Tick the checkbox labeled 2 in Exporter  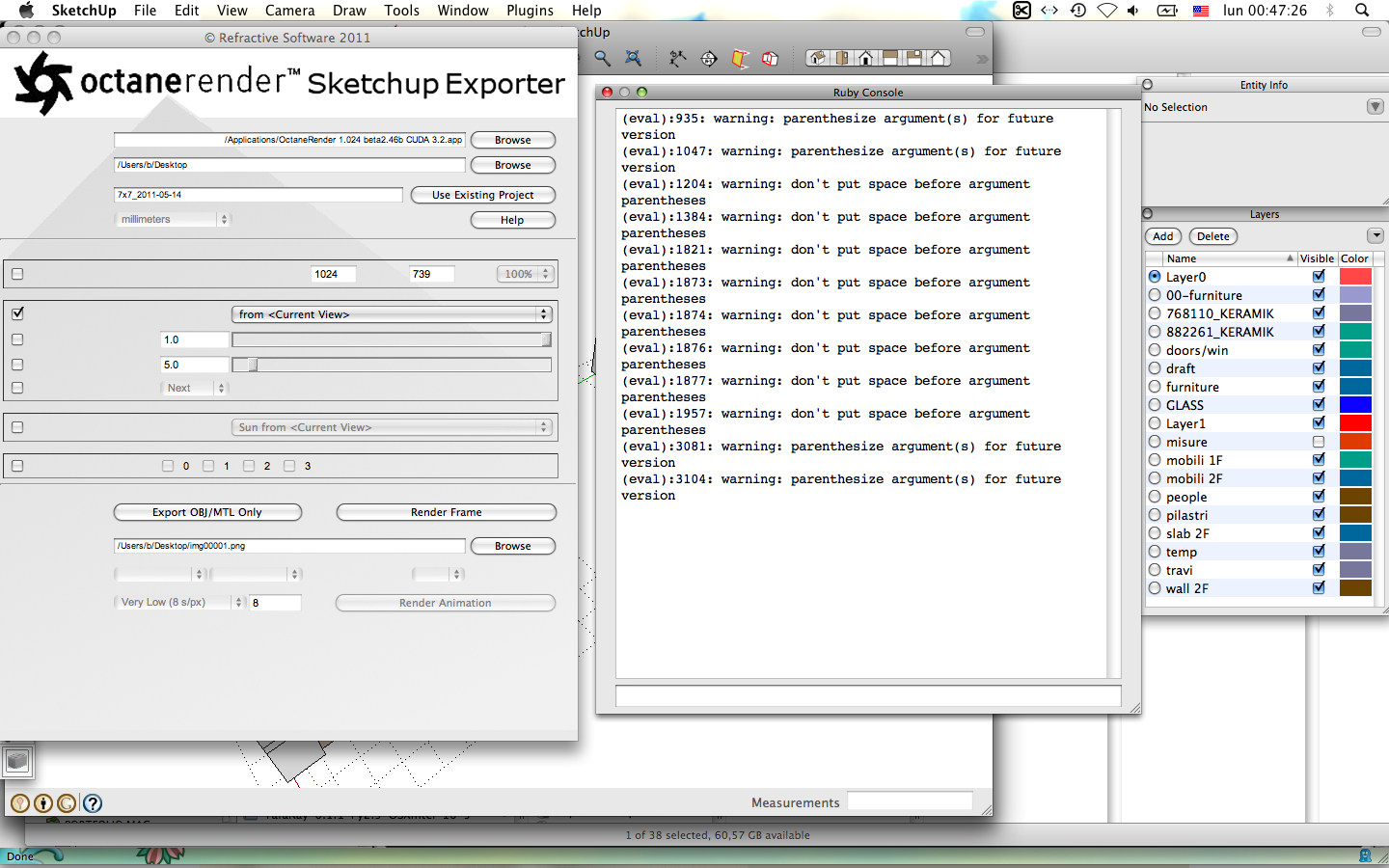pos(249,466)
